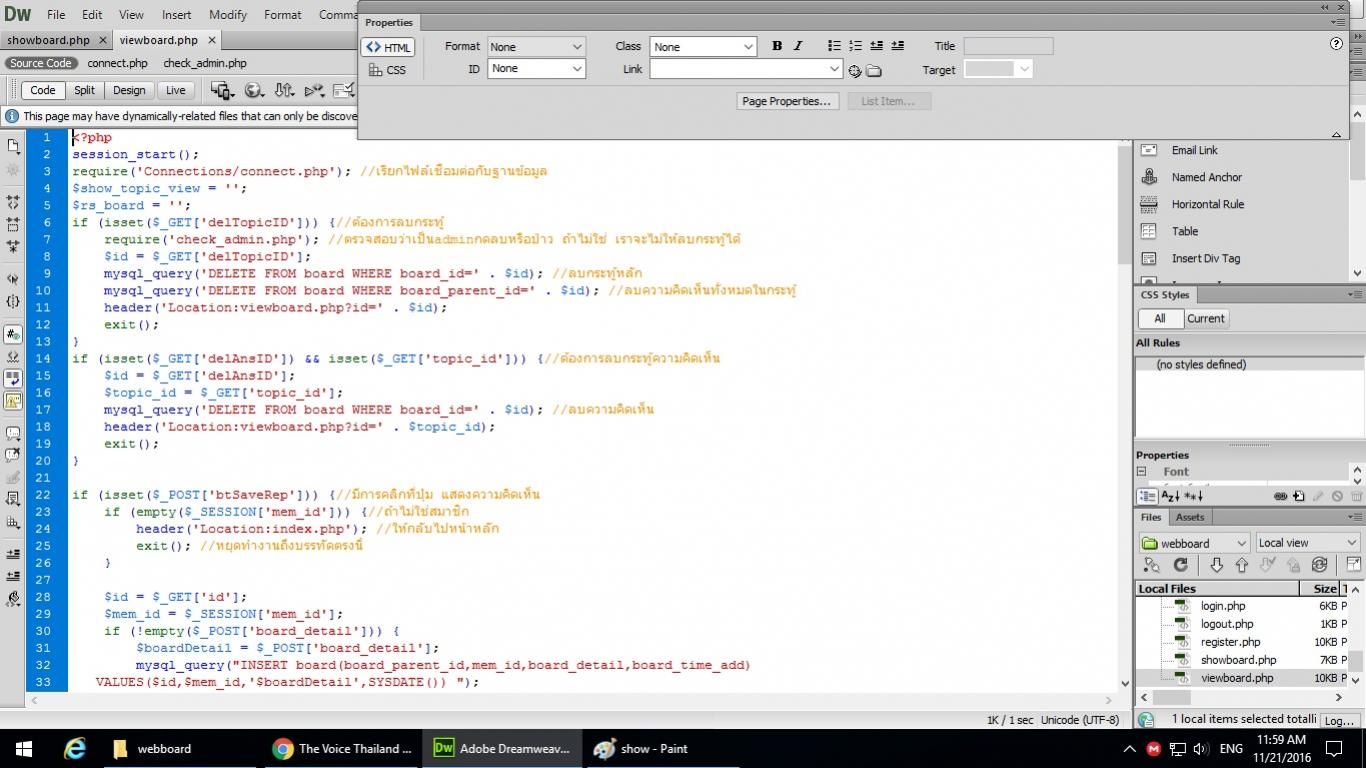Open the webboard site dropdown

1194,543
